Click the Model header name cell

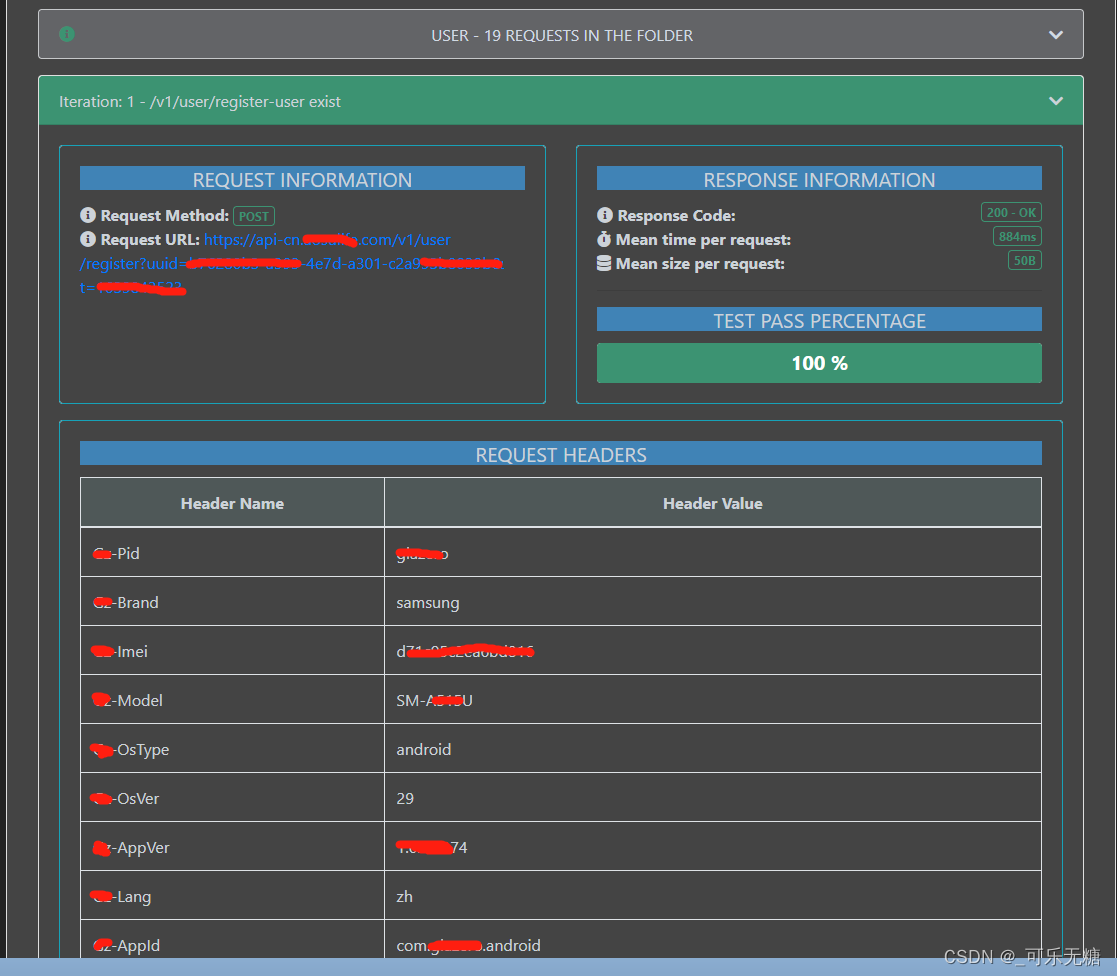click(x=232, y=700)
